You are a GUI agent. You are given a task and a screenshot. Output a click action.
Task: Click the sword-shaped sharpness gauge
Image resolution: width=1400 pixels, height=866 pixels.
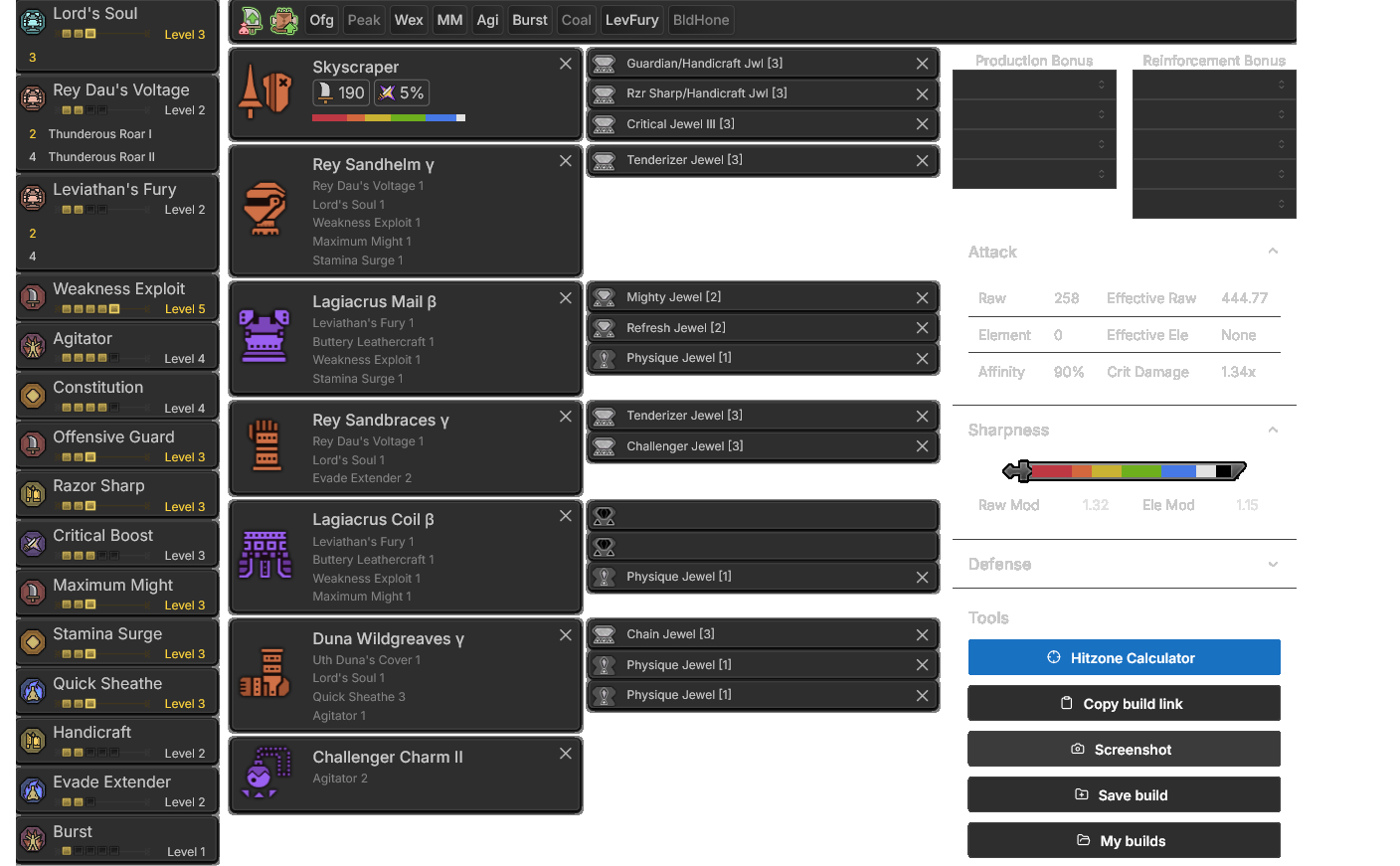pyautogui.click(x=1124, y=470)
